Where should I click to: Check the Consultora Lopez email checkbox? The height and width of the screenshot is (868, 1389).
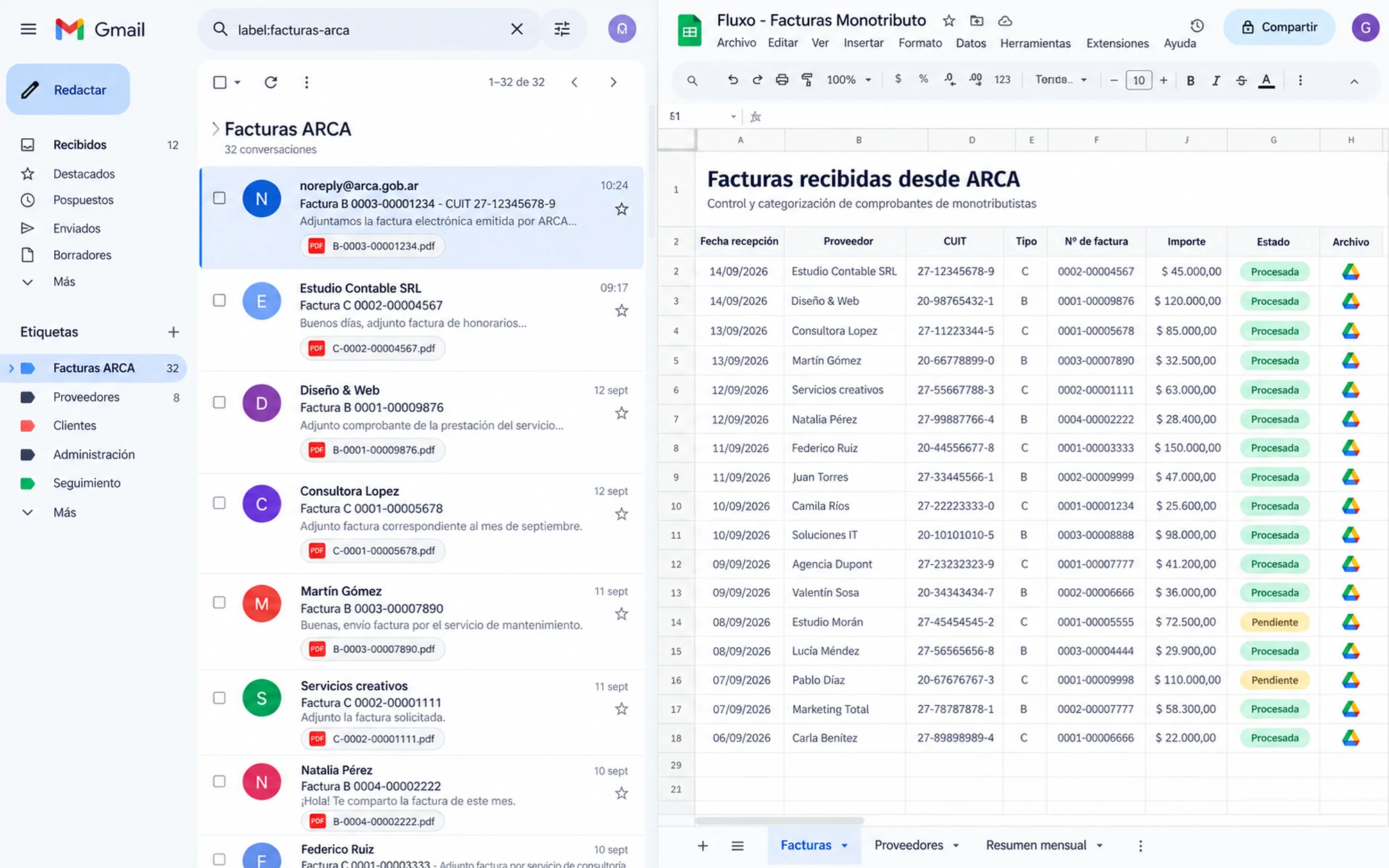tap(219, 503)
